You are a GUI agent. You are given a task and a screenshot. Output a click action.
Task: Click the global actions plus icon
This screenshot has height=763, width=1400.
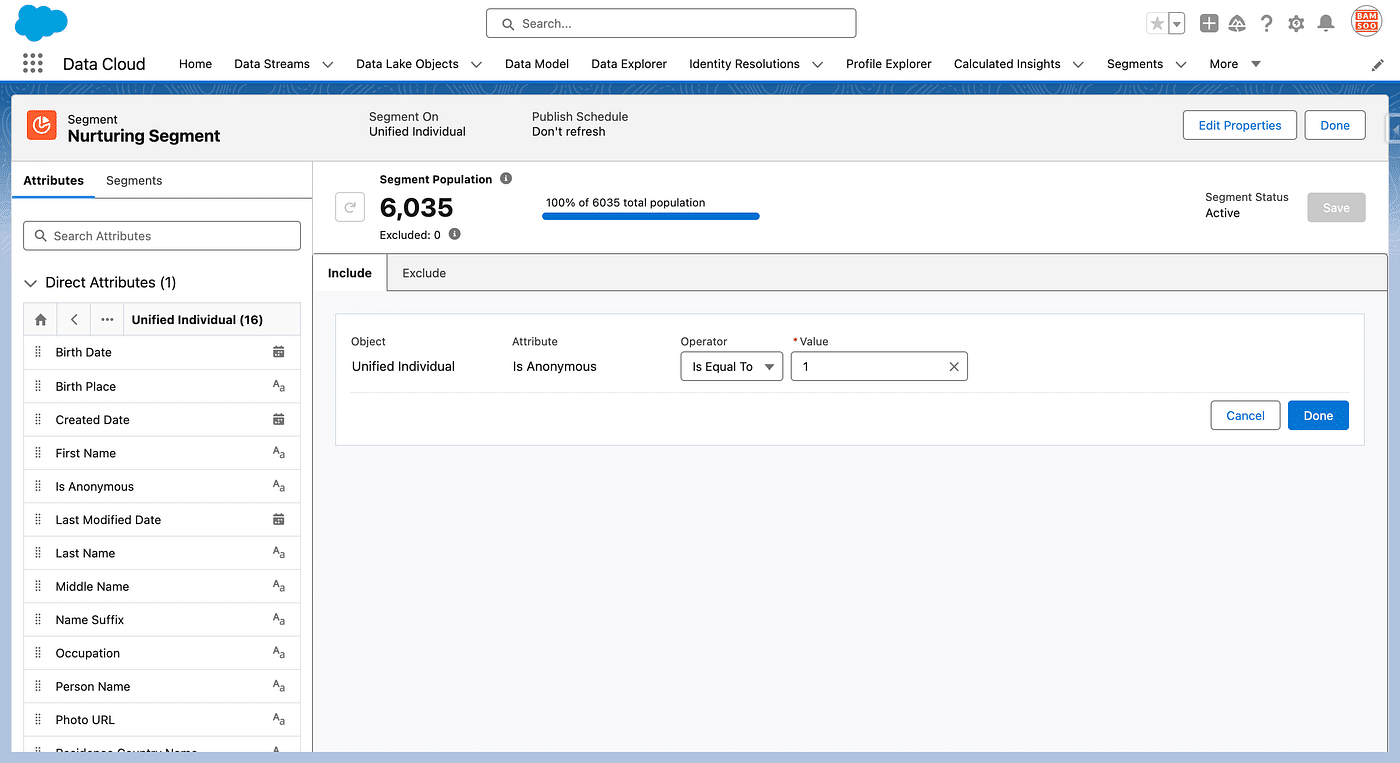[1209, 23]
